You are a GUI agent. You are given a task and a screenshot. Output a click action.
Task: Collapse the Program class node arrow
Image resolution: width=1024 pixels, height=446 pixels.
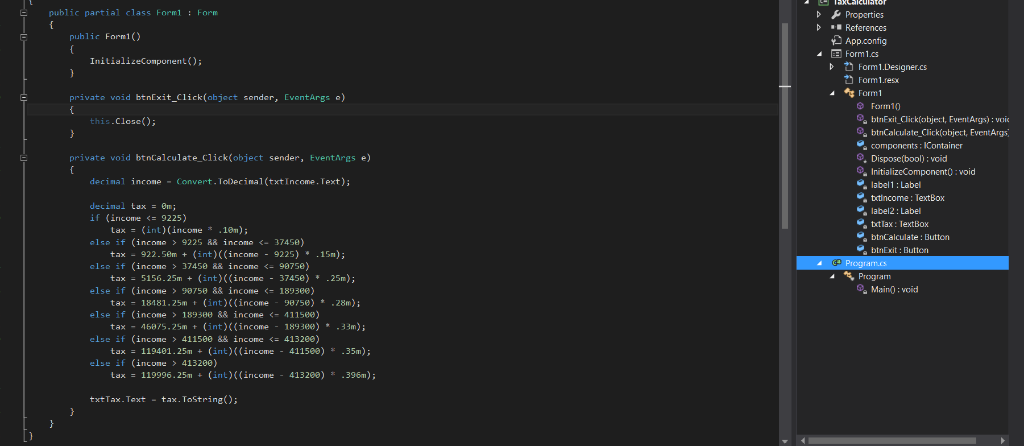(x=832, y=276)
